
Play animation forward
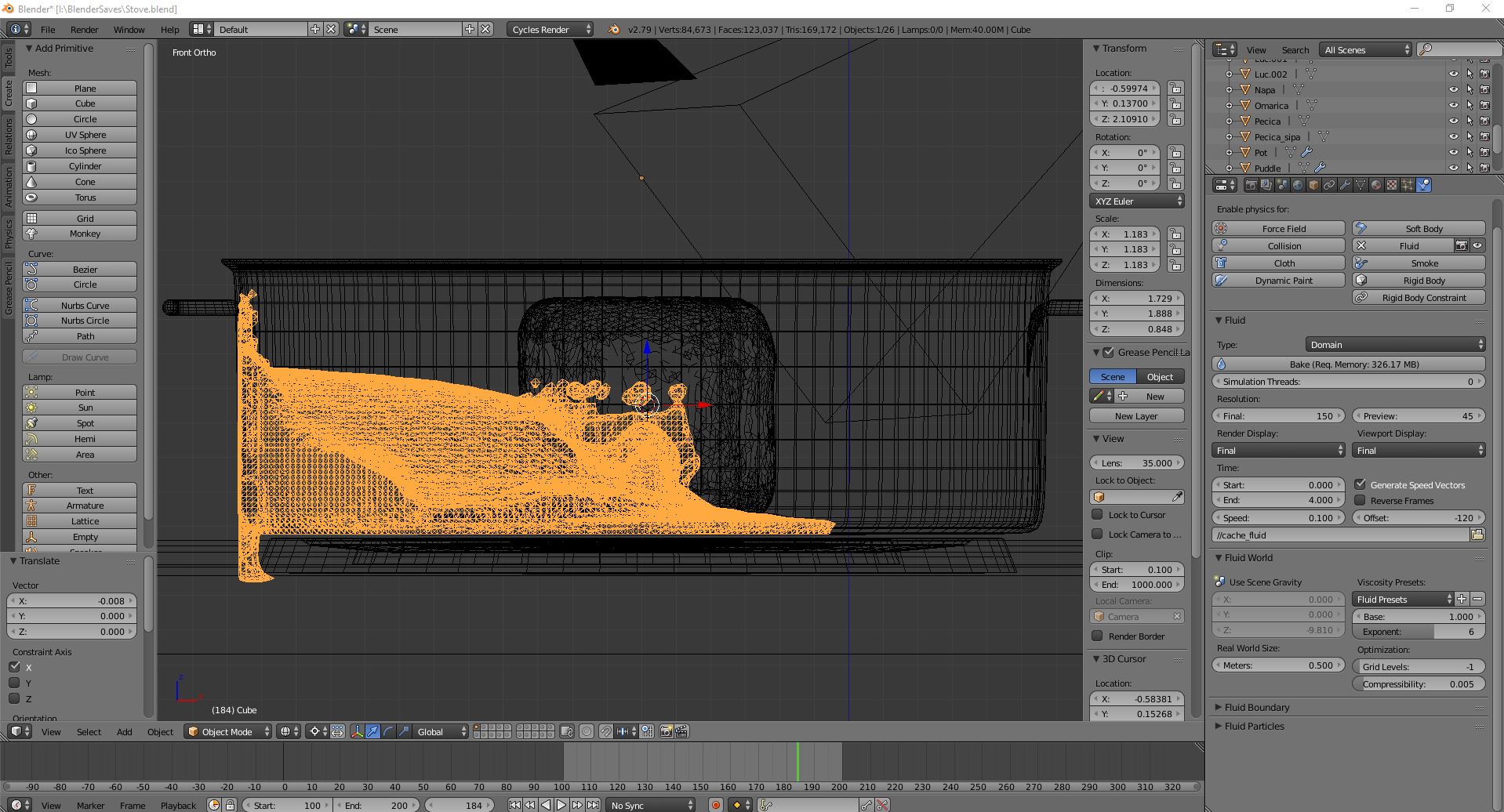(x=561, y=805)
